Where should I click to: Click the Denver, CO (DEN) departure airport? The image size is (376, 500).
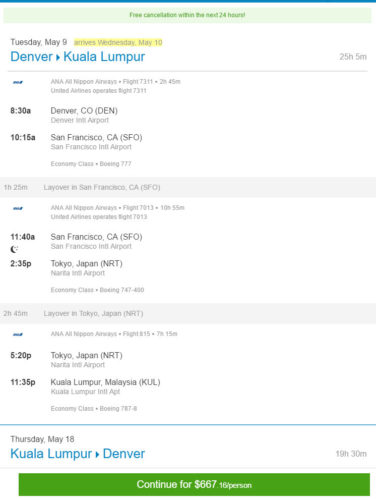84,111
